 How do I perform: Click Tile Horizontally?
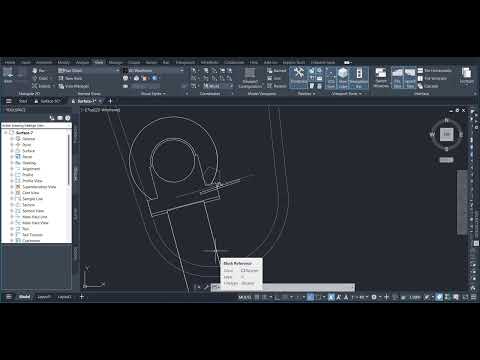436,71
